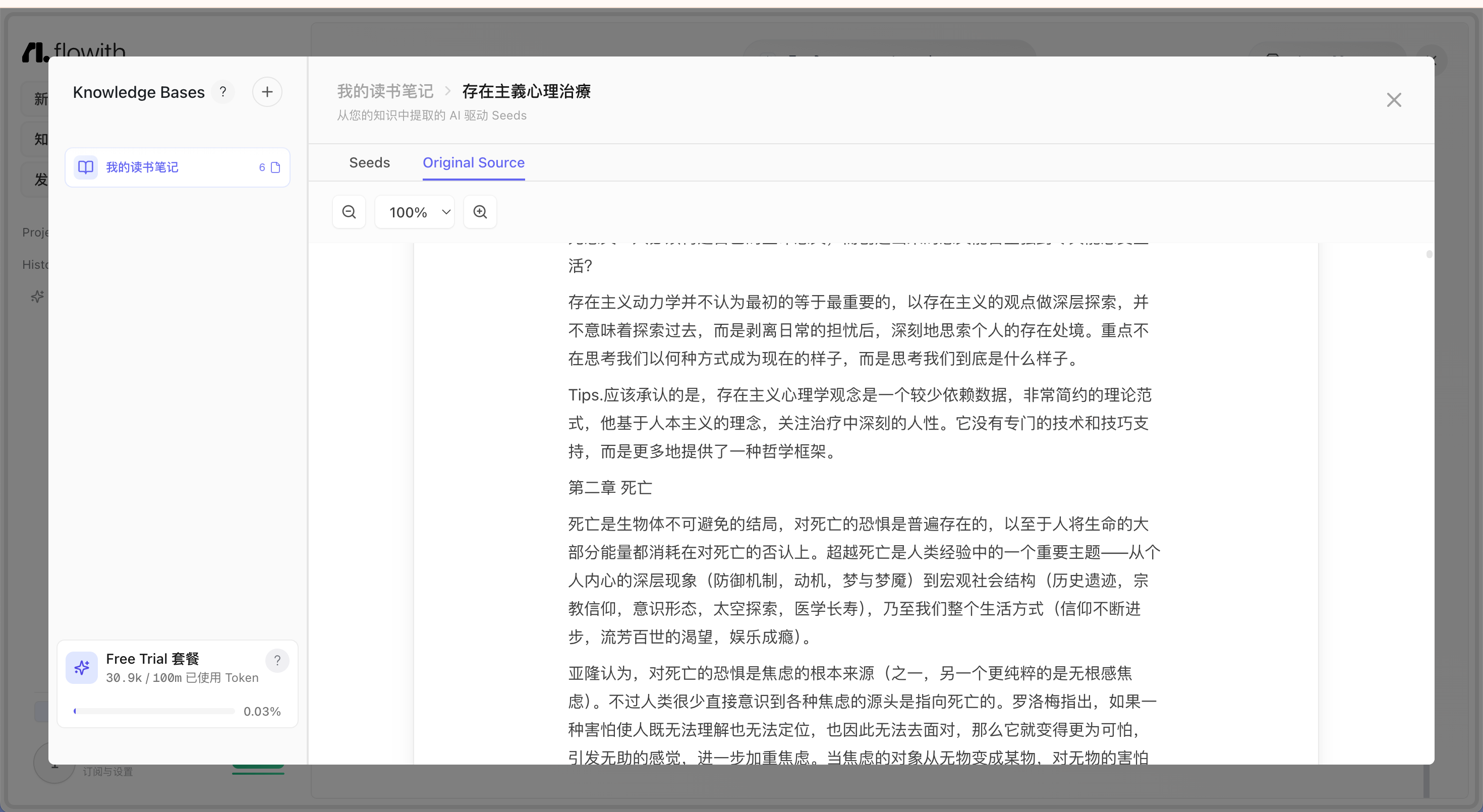Go back to 我的读书笔记 breadcrumb
Screen dimensions: 1483x812
point(385,91)
